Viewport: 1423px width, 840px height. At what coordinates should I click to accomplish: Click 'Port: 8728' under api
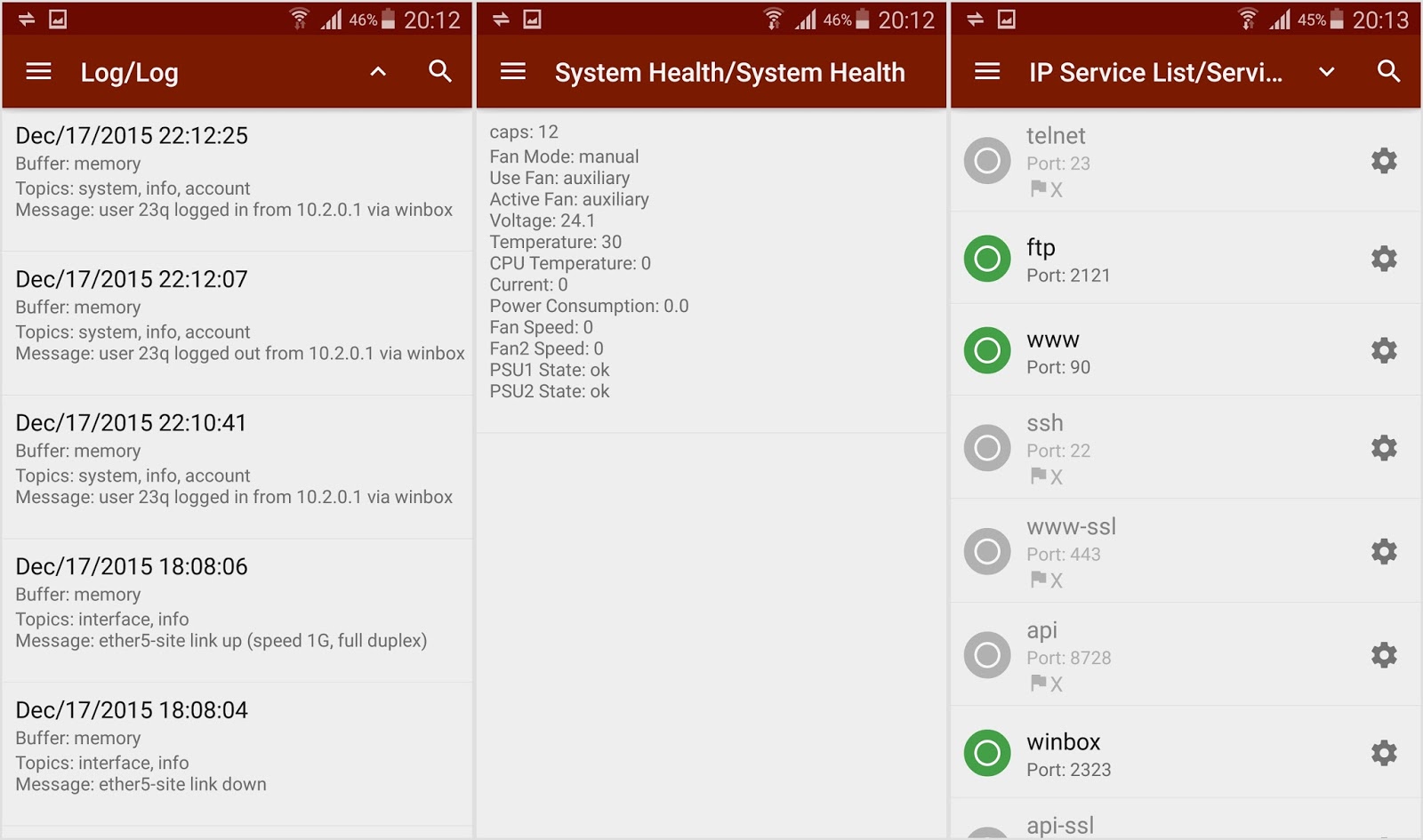tap(1069, 658)
